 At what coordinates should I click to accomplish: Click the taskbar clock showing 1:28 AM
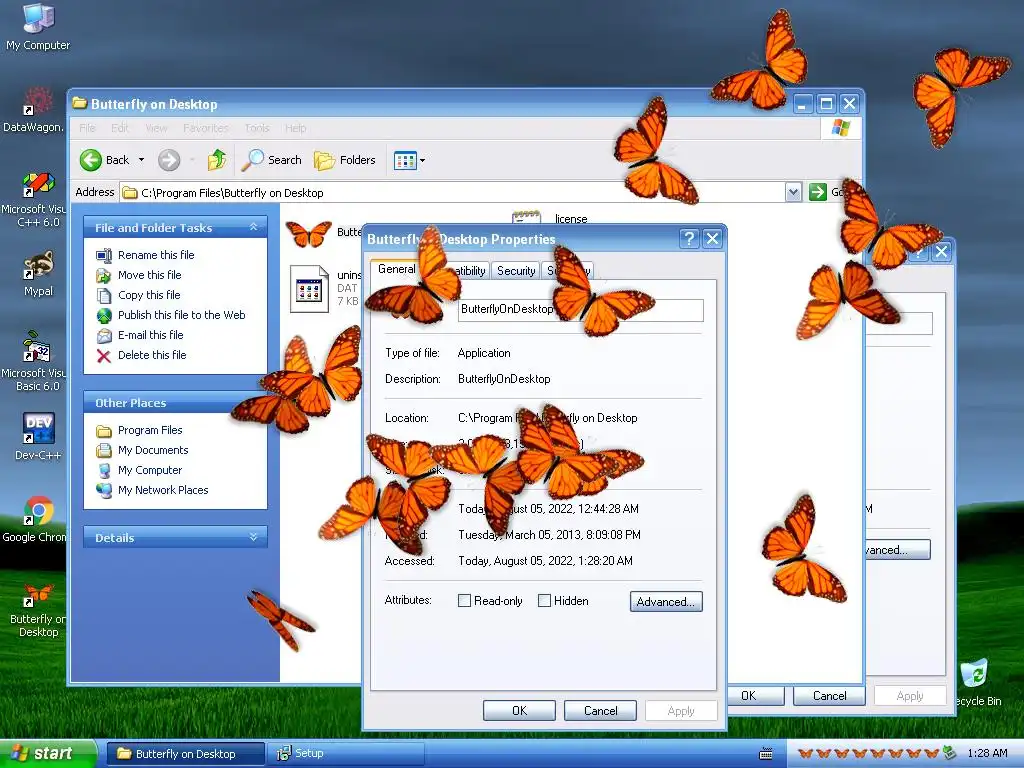(x=987, y=754)
